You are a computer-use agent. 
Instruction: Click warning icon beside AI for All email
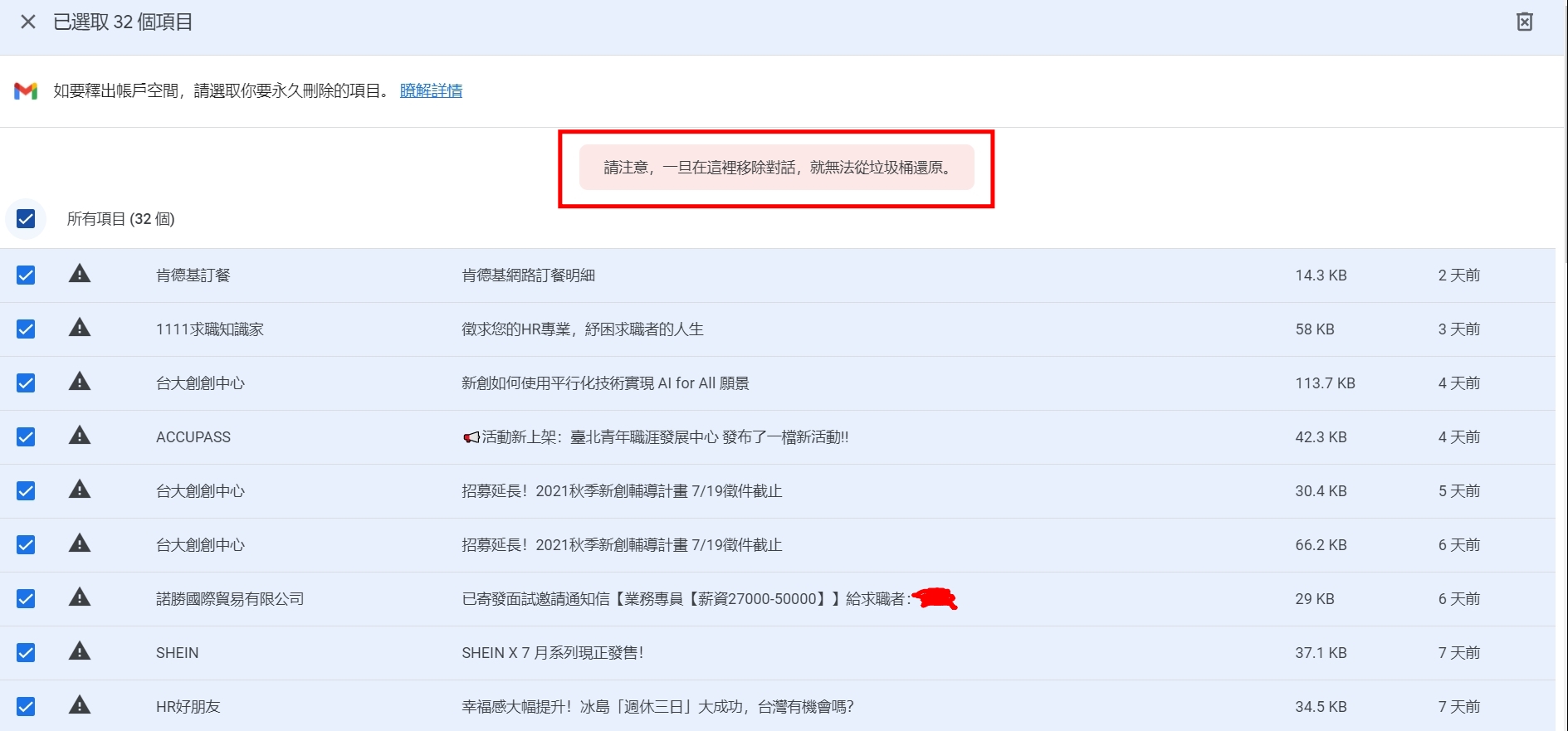(80, 382)
